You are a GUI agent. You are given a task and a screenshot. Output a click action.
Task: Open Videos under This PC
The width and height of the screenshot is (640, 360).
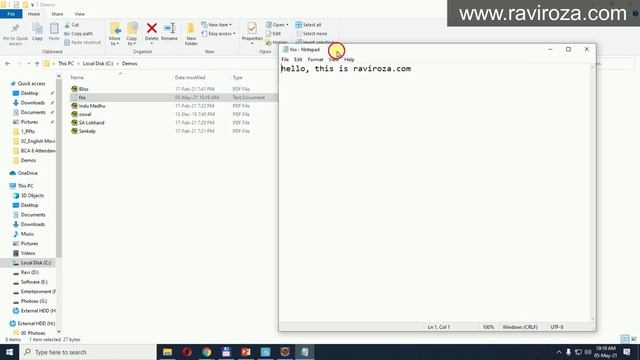pyautogui.click(x=28, y=253)
